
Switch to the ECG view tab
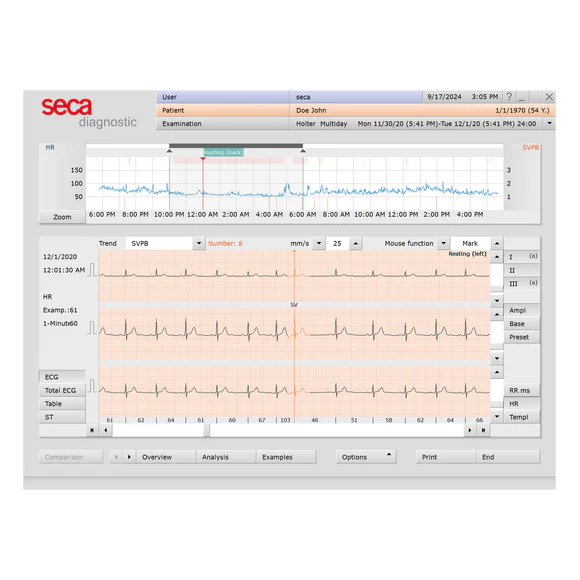click(62, 377)
